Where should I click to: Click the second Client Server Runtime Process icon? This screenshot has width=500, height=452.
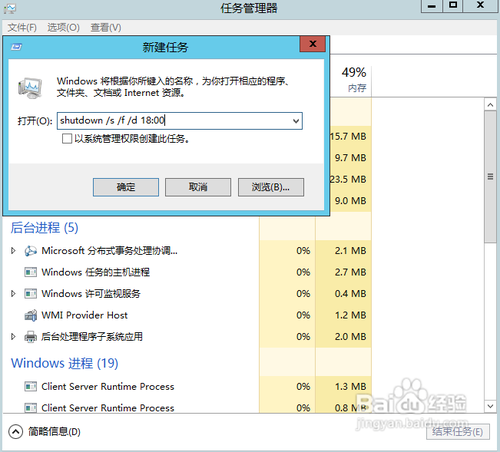30,408
